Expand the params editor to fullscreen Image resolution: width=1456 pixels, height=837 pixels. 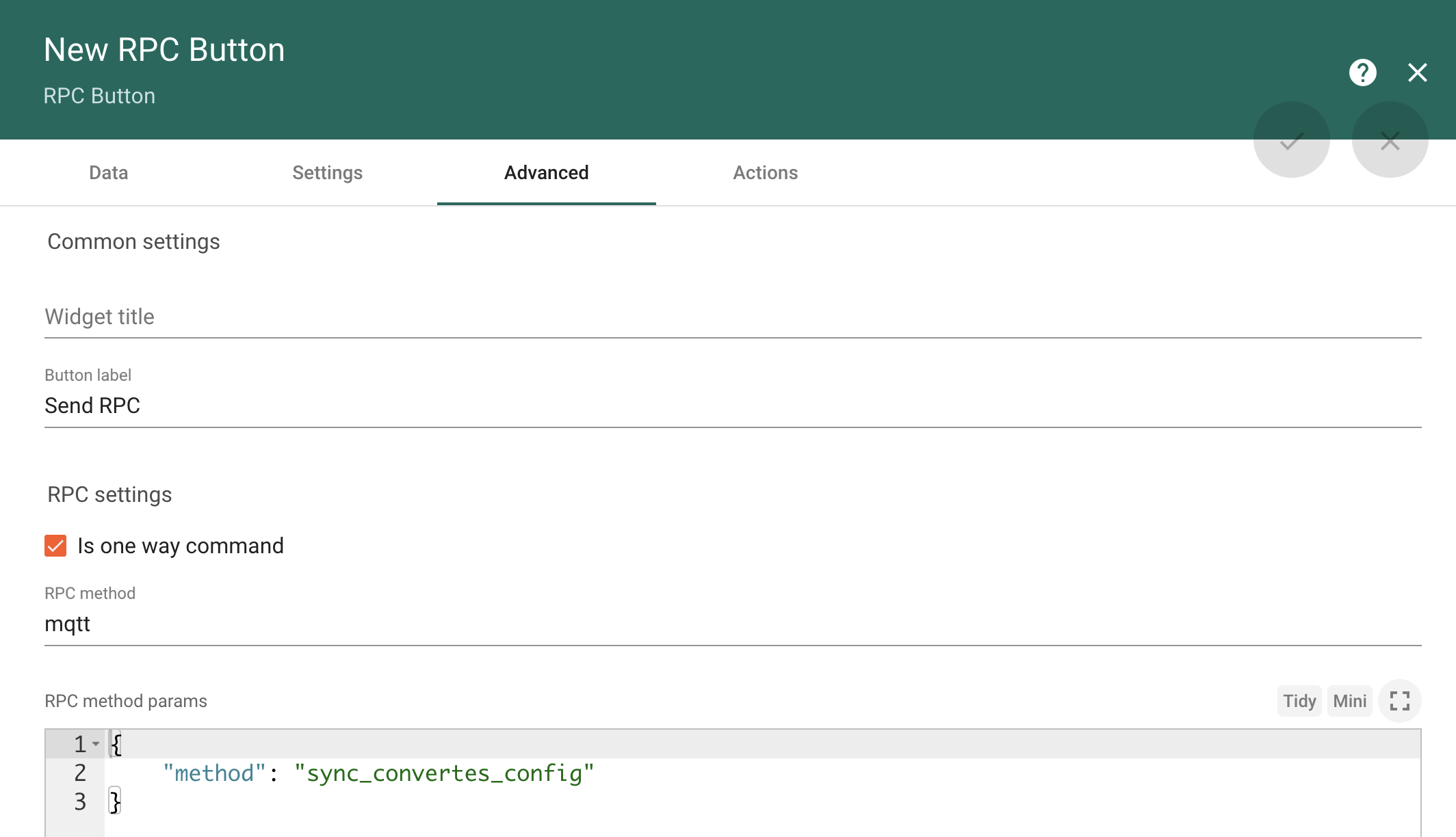[1400, 701]
